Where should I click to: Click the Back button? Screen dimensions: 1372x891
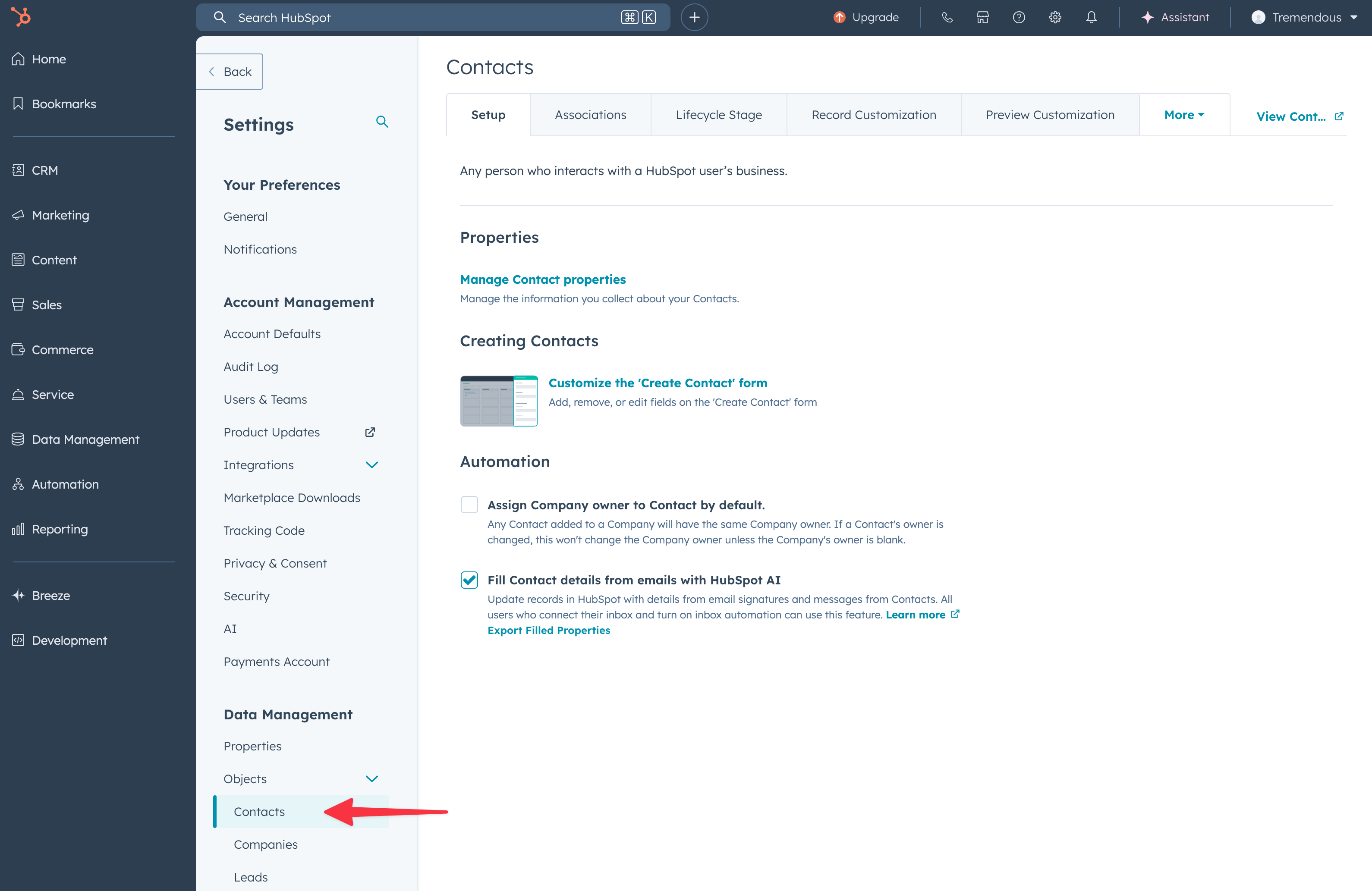[230, 72]
